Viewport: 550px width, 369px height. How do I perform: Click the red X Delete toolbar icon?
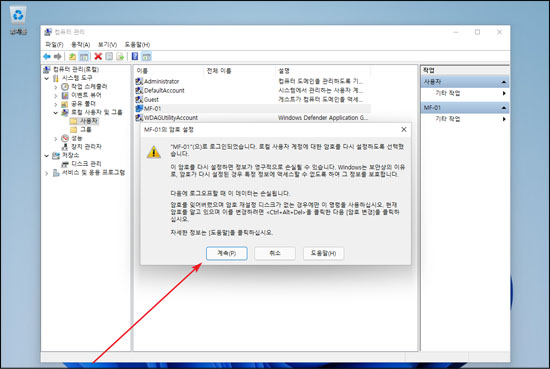point(98,56)
